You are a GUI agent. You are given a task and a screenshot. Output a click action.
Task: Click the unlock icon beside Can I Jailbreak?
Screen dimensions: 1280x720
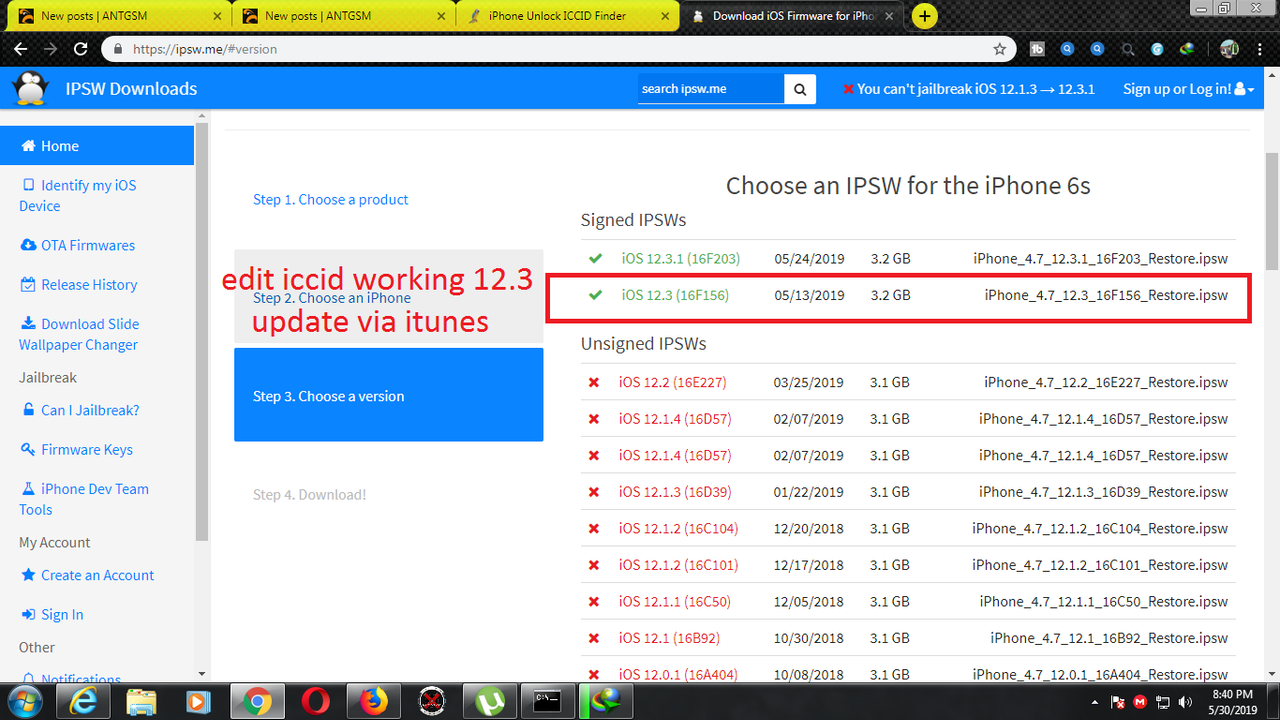(x=28, y=410)
